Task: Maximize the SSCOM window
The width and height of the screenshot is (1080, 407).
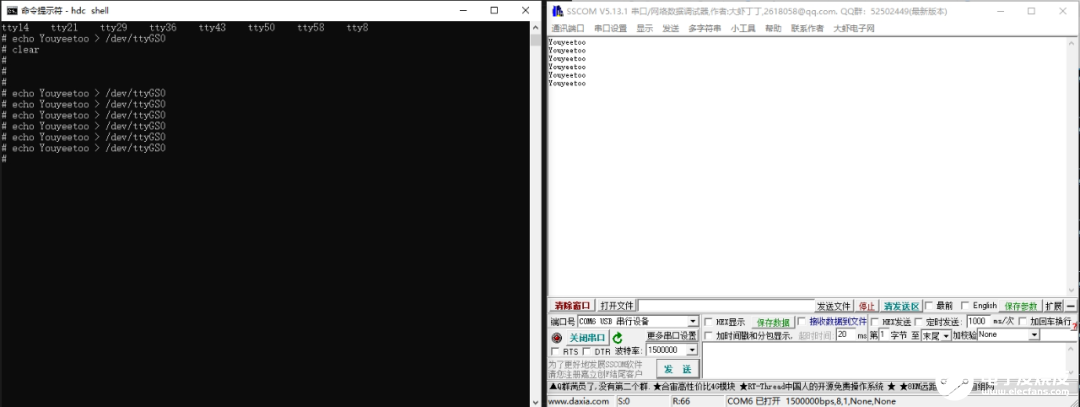Action: pos(1031,11)
